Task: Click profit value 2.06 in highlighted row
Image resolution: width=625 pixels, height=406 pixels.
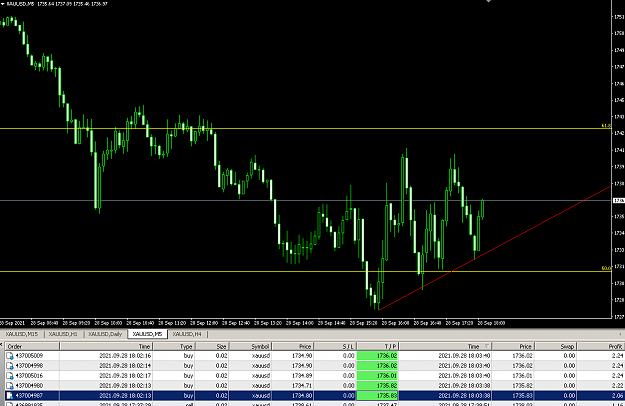Action: tap(617, 396)
